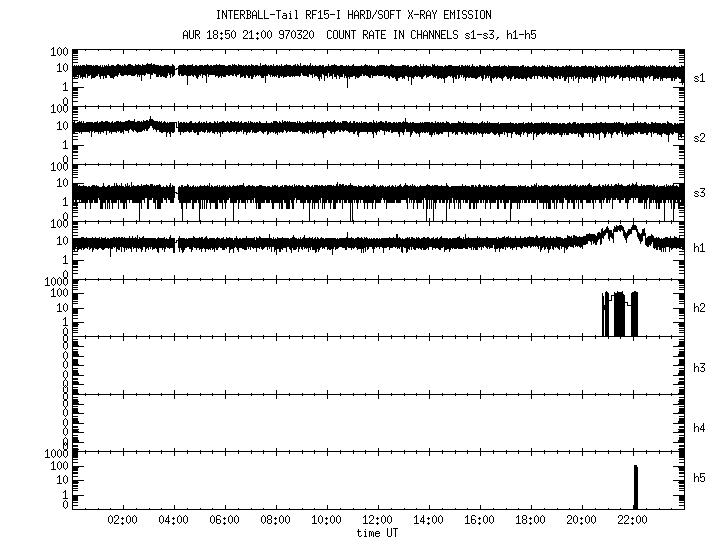
Task: Click the 1000 y-axis label of h5 panel
Action: pos(55,453)
